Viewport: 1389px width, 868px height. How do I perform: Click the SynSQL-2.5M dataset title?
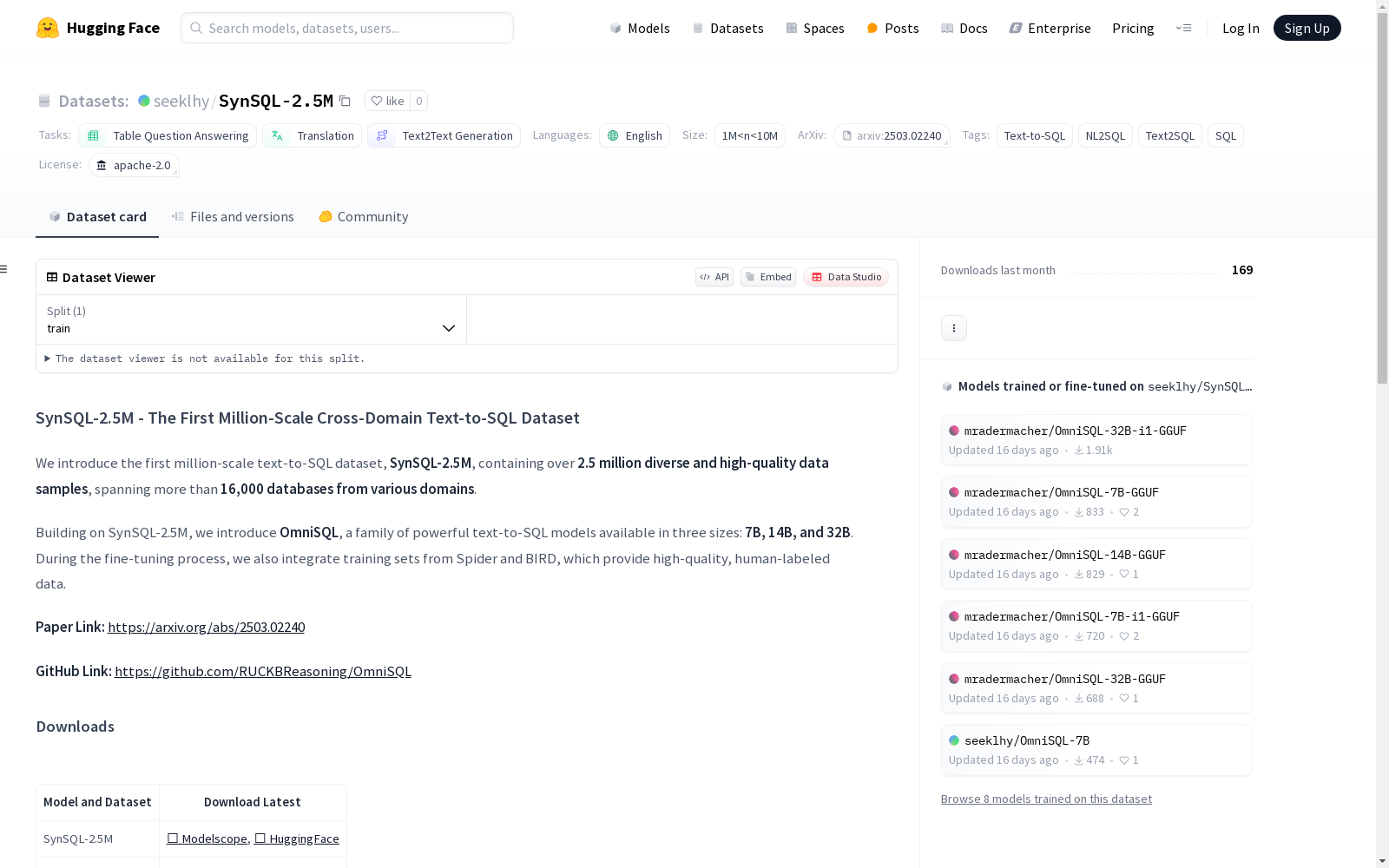(x=276, y=102)
